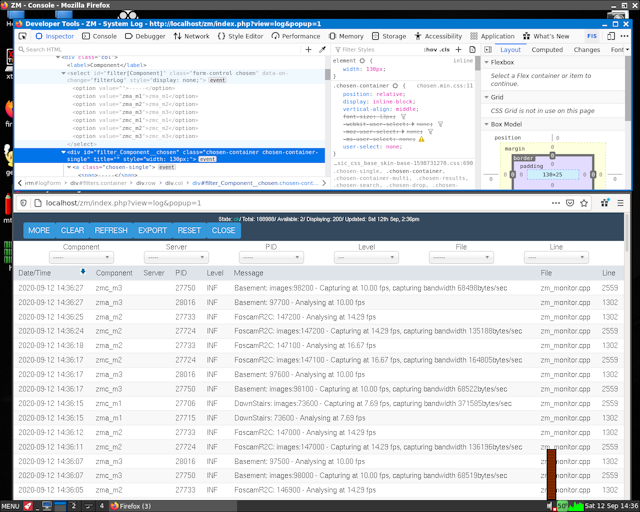
Task: Add a new CSS rule
Action: pos(459,49)
